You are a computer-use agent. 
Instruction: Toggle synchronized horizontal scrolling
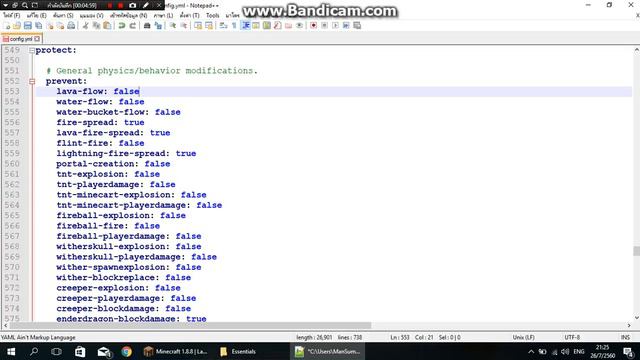pyautogui.click(x=209, y=26)
